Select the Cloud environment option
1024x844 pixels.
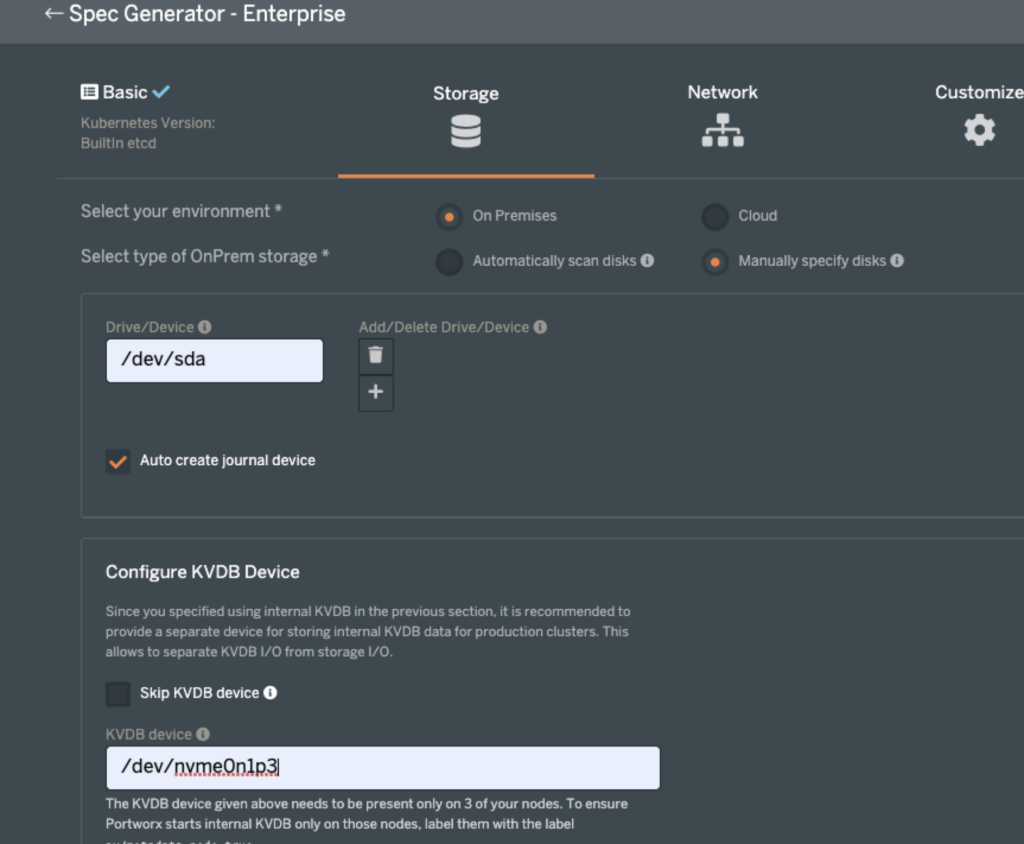click(714, 216)
